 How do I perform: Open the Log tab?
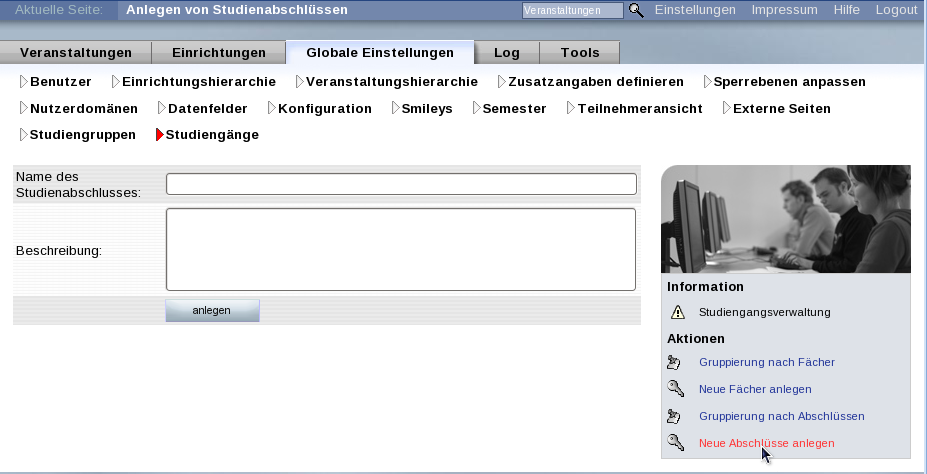coord(507,53)
